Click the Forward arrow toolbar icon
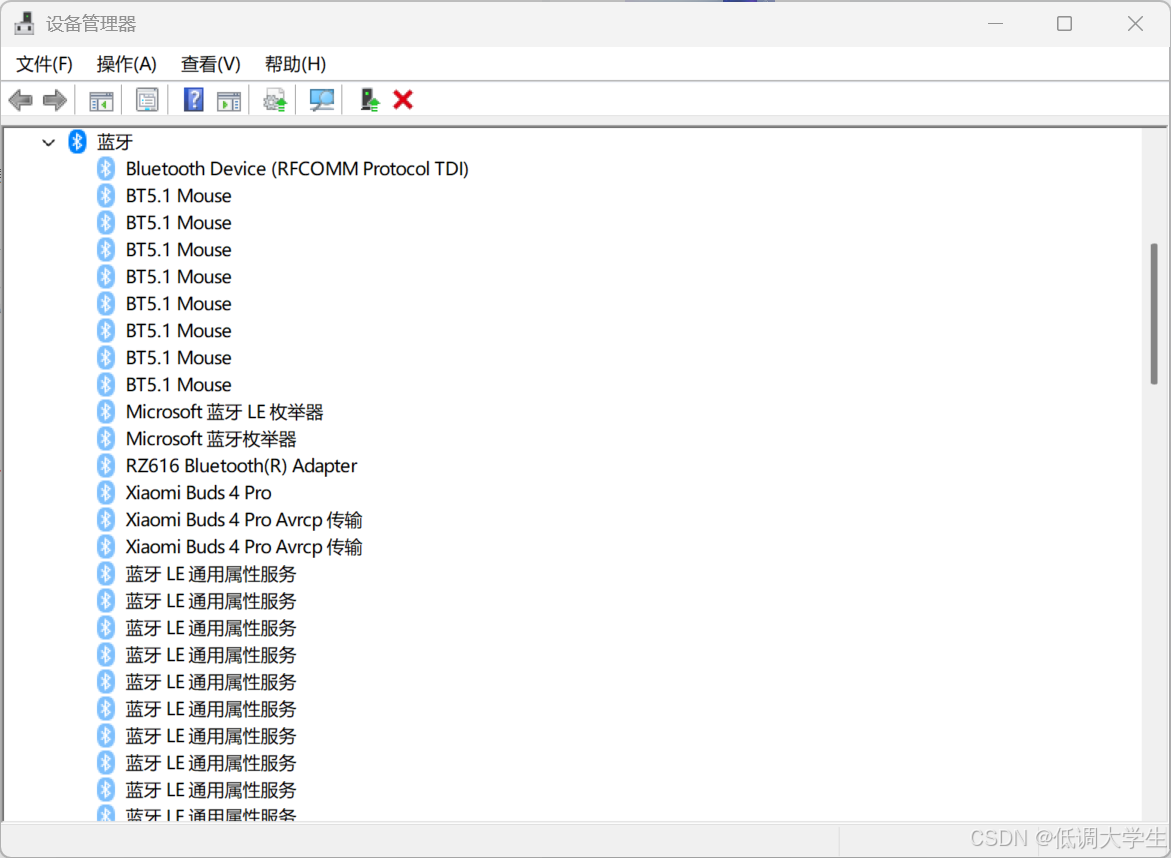The image size is (1171, 858). click(x=55, y=100)
